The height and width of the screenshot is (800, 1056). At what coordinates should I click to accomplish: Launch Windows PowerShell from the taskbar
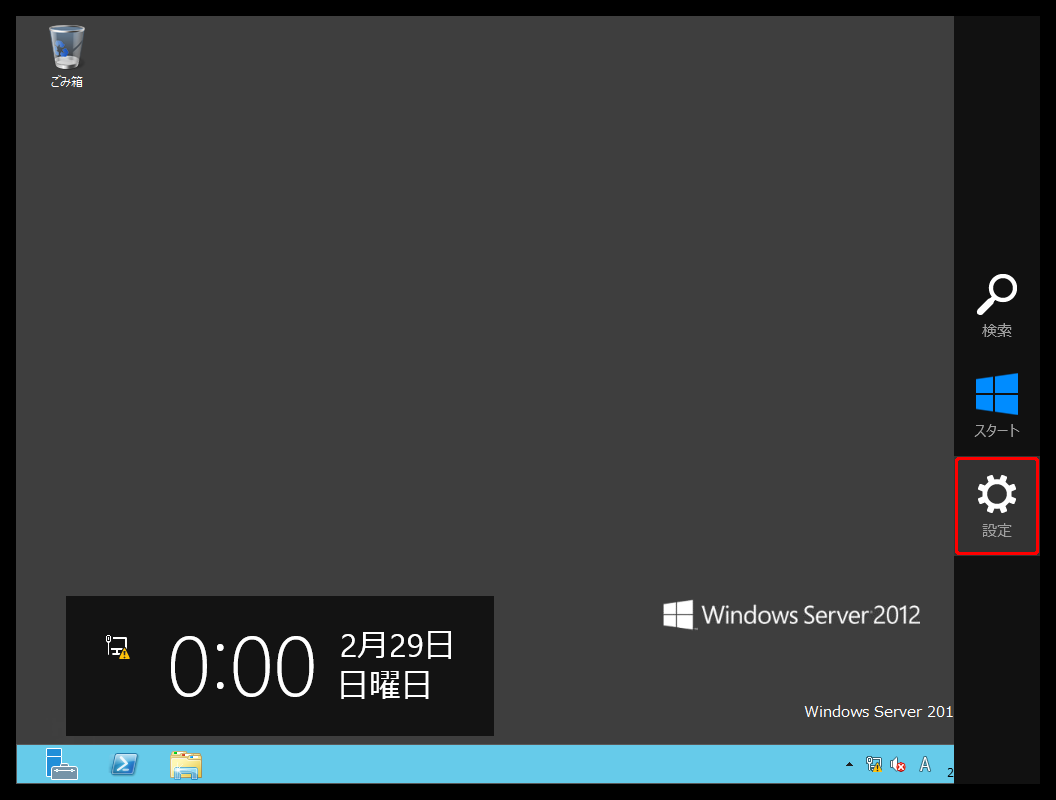(124, 764)
